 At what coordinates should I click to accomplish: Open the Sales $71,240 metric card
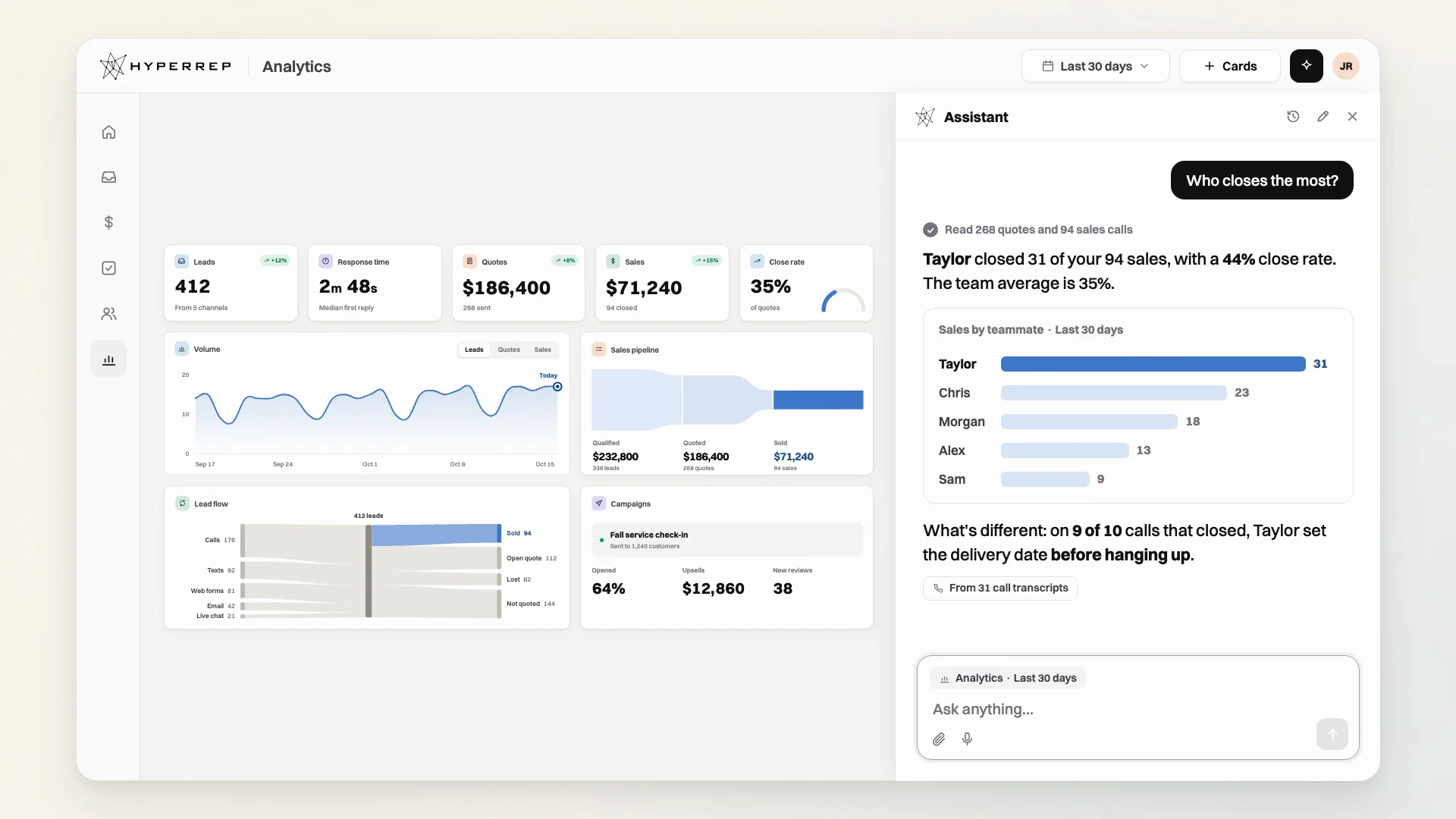(x=662, y=283)
